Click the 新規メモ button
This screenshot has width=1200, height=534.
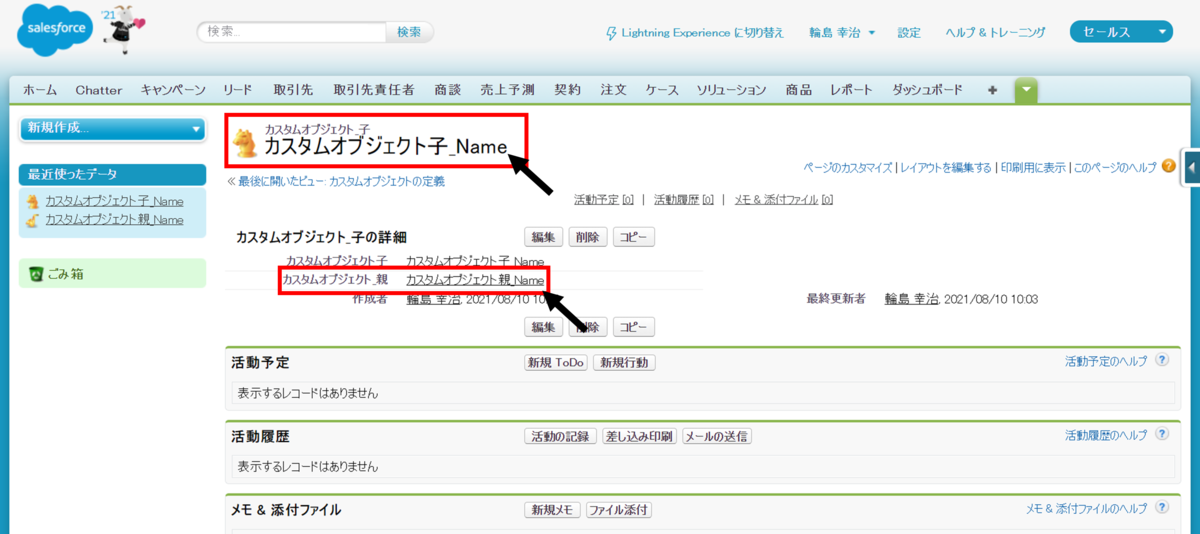pos(552,510)
